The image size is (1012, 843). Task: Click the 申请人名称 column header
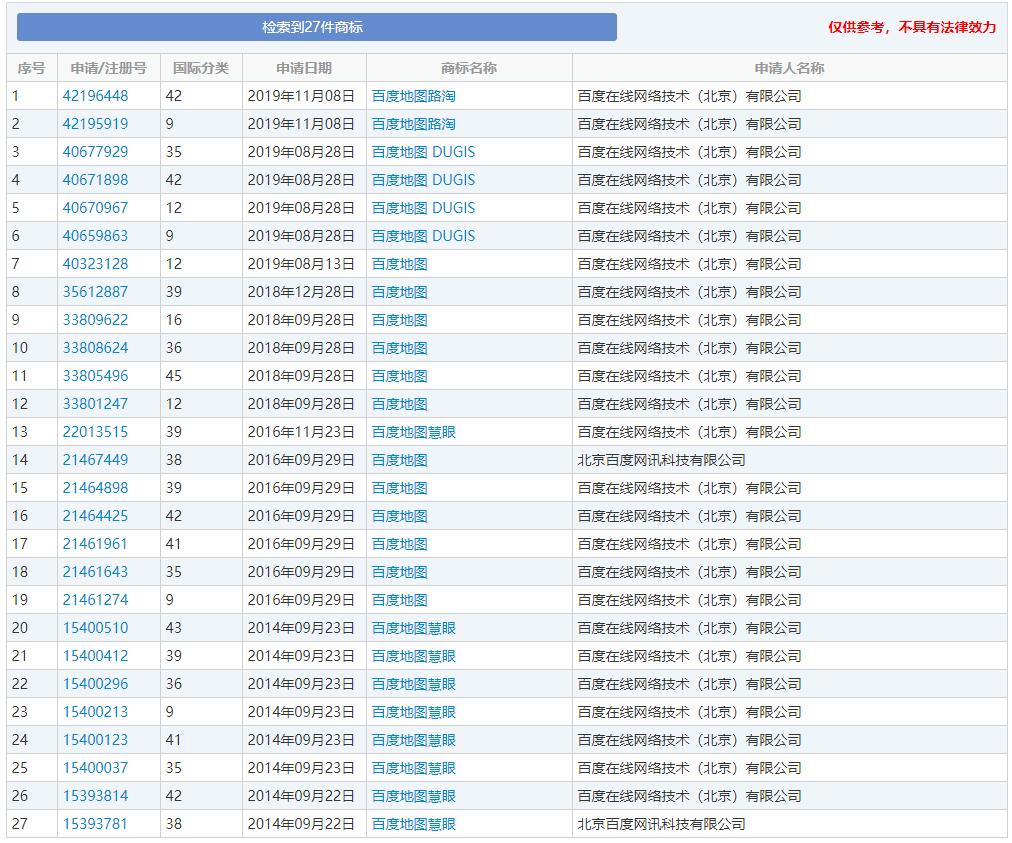click(789, 68)
